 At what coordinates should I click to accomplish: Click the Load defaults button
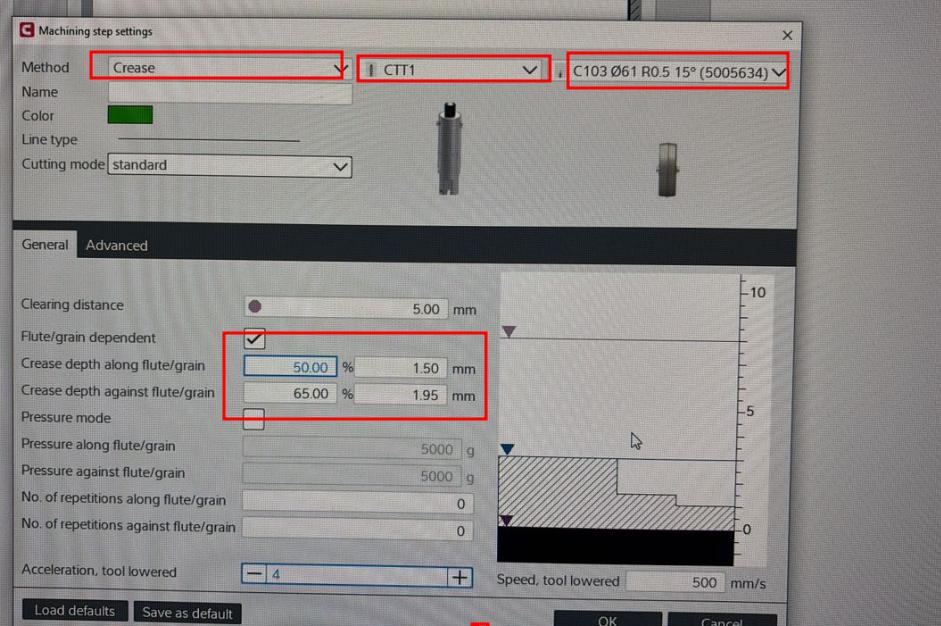(x=75, y=610)
